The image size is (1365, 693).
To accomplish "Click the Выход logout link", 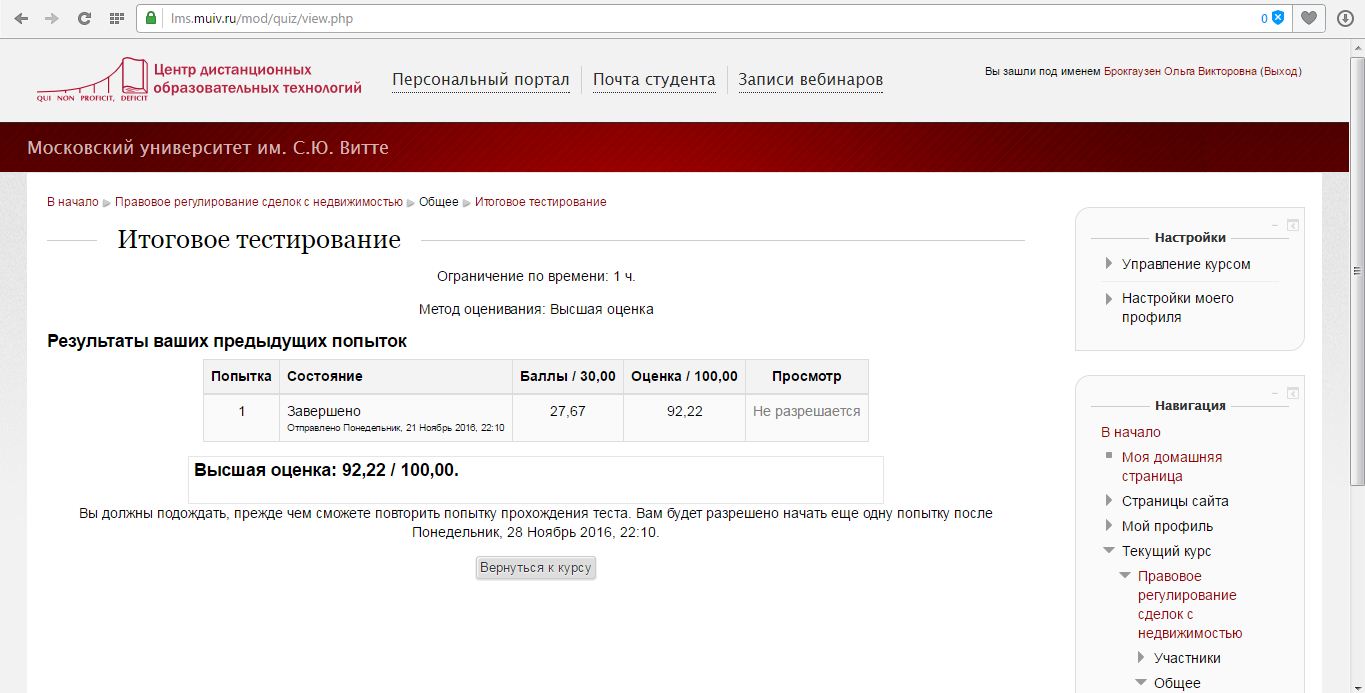I will (x=1280, y=72).
